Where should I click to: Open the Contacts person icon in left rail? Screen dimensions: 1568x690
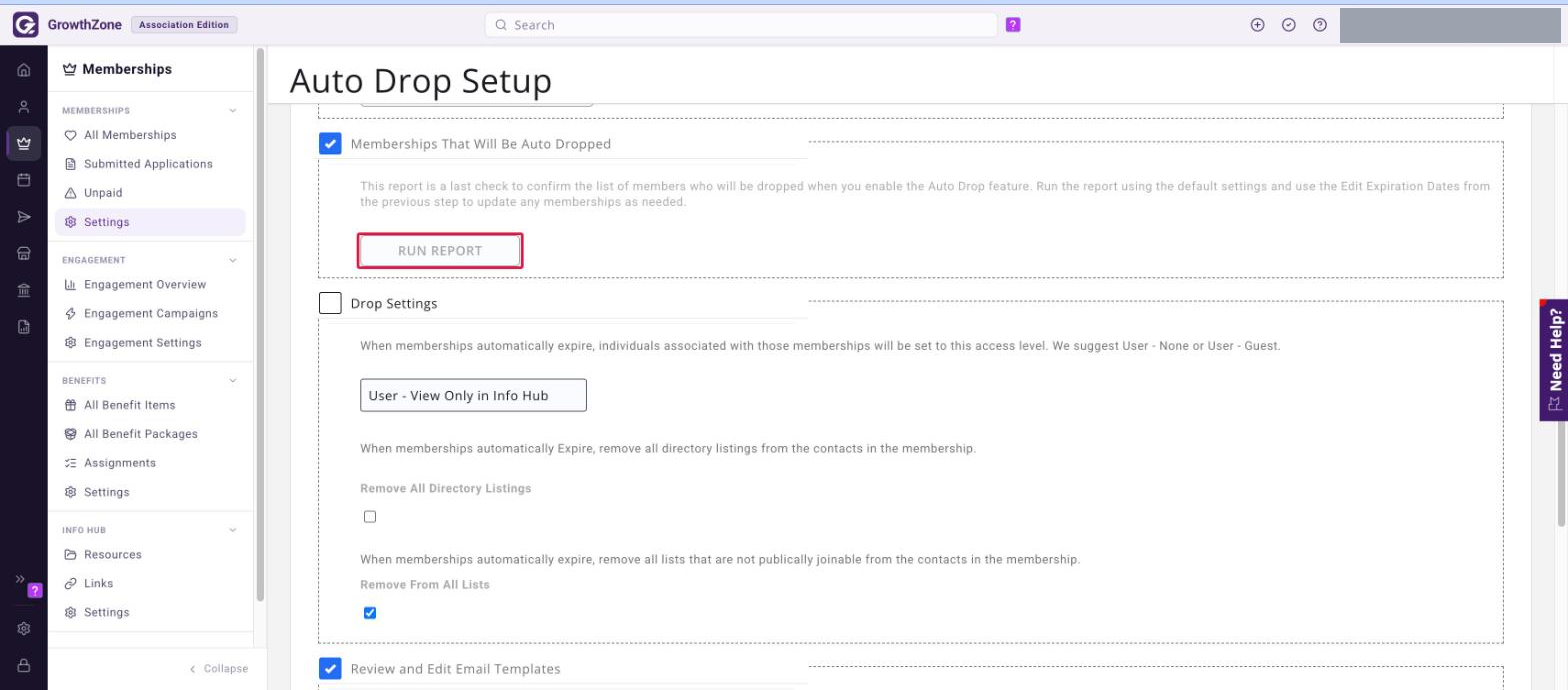coord(24,107)
